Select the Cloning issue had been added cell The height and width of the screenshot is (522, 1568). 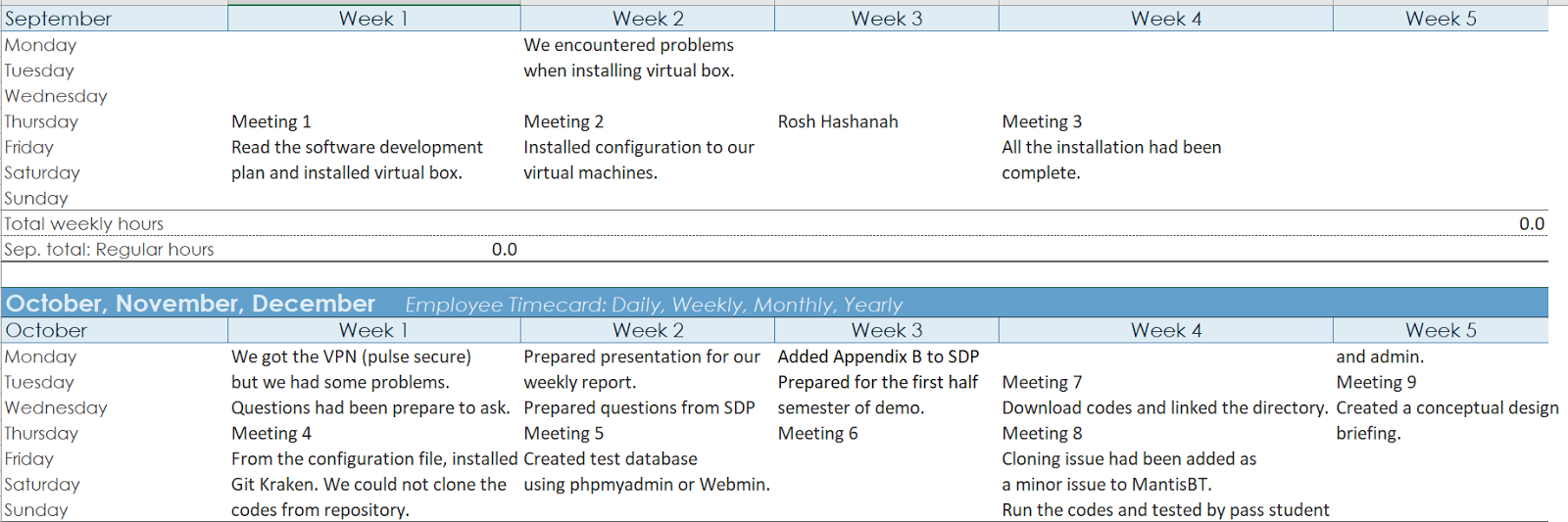pos(1129,458)
